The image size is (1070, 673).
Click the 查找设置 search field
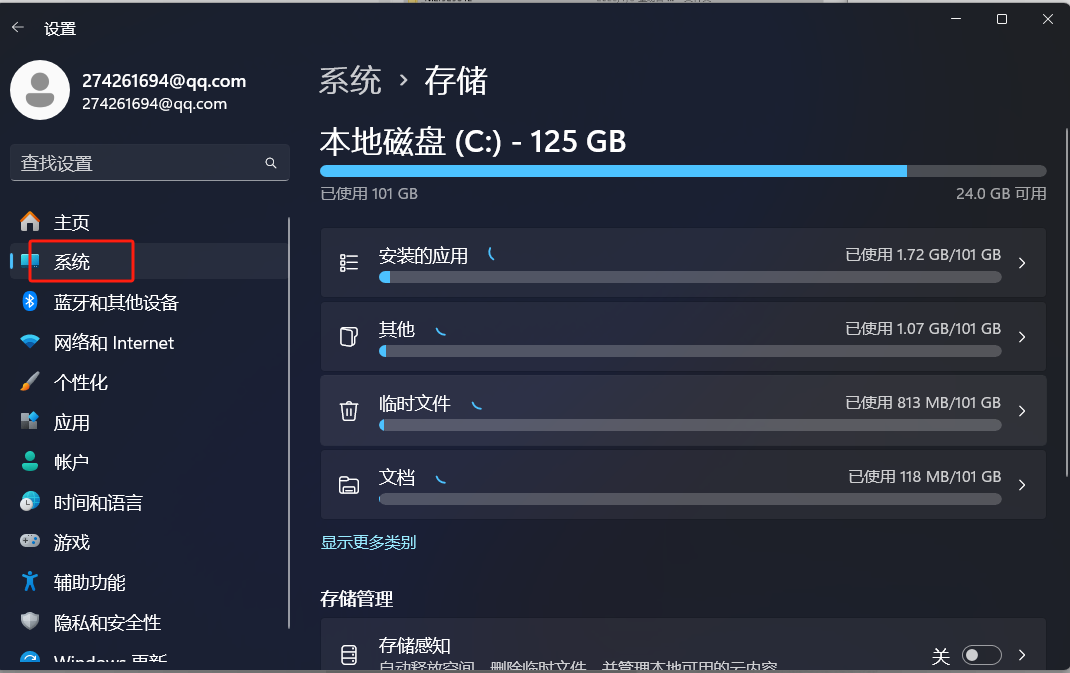(x=149, y=163)
